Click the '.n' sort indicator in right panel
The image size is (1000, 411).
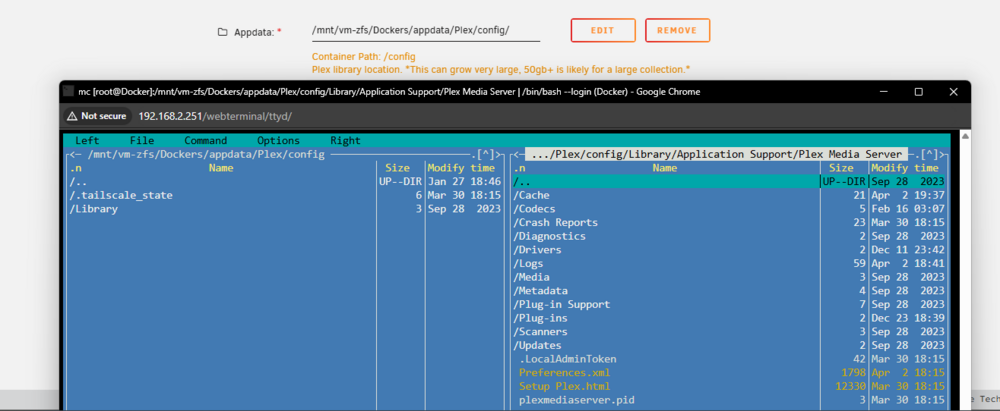pos(520,168)
